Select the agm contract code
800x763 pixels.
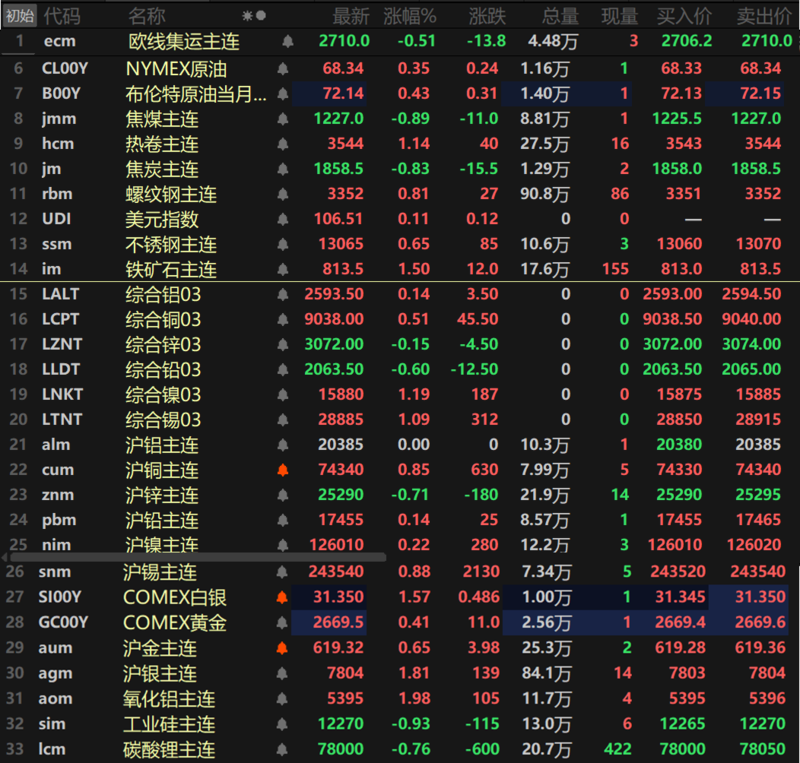click(55, 674)
